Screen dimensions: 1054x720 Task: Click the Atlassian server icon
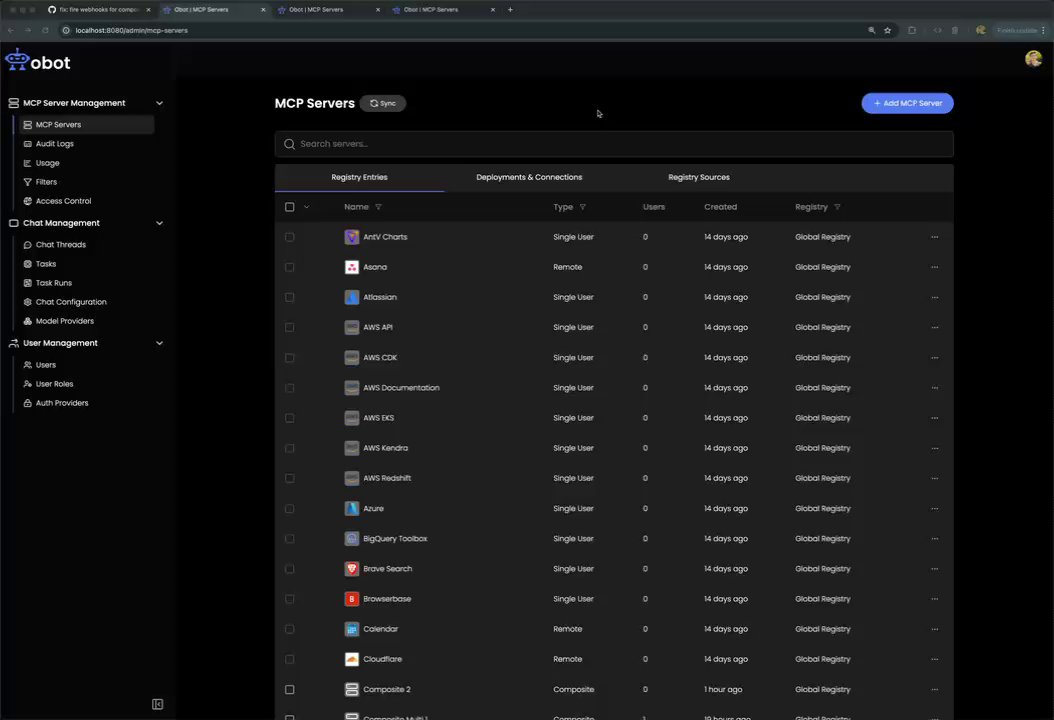(352, 297)
